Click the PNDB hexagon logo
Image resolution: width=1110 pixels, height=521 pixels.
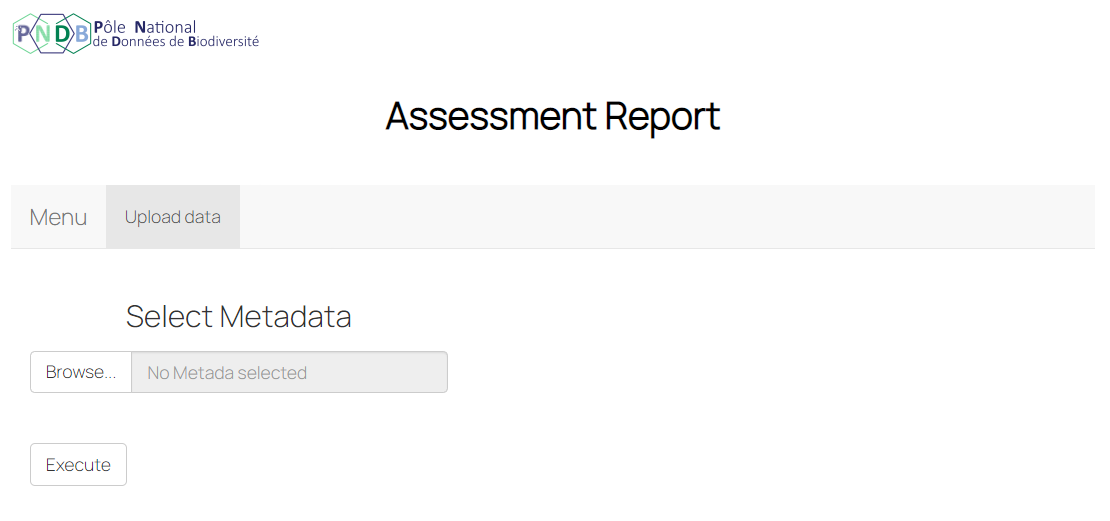click(x=52, y=33)
